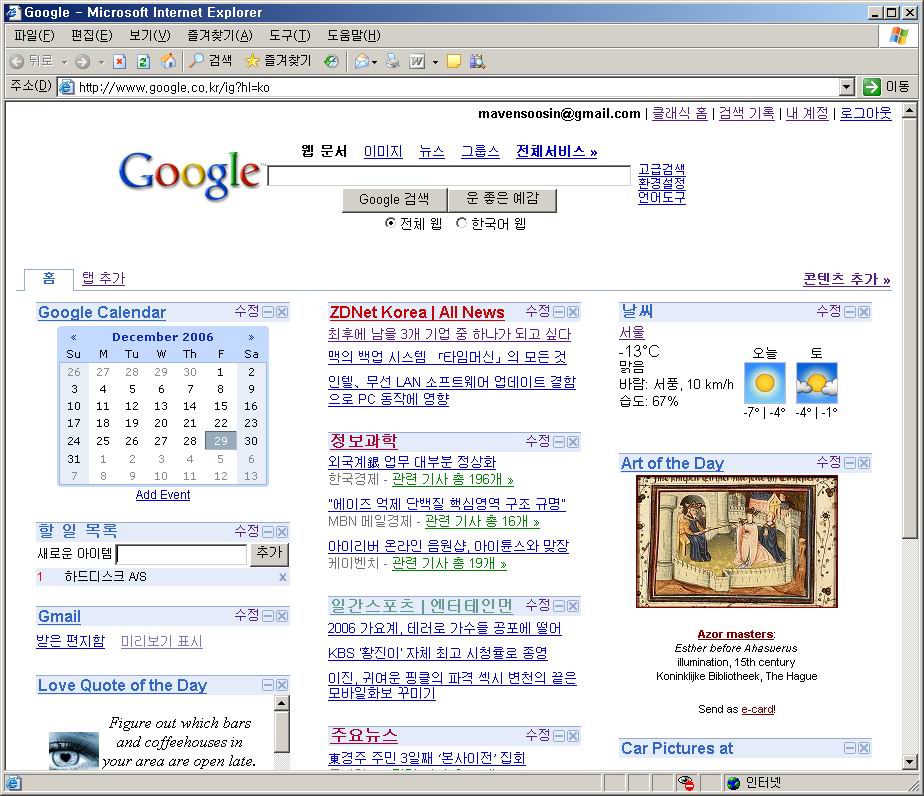The height and width of the screenshot is (796, 924).
Task: Open the 뉴스 search link
Action: click(431, 151)
